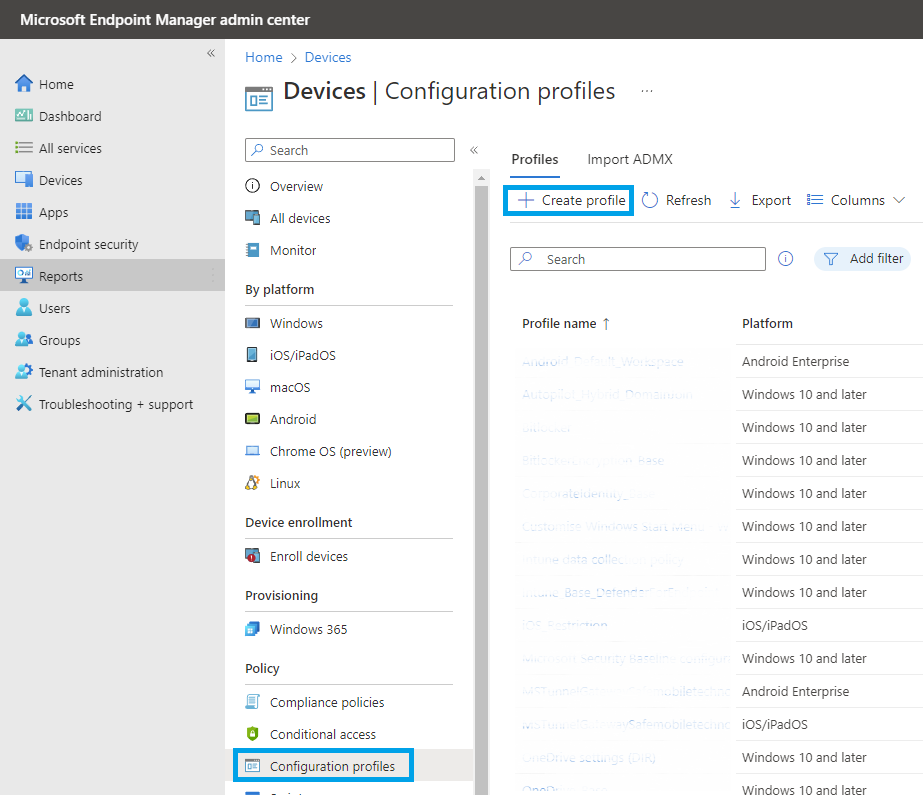Click the Add filter button

[x=862, y=258]
